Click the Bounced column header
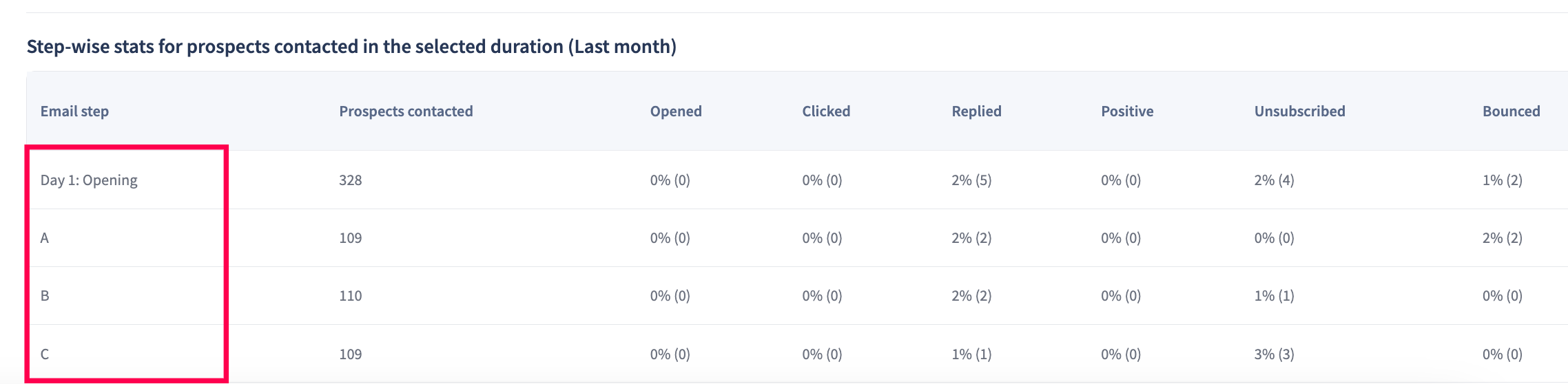The width and height of the screenshot is (1568, 384). coord(1511,111)
